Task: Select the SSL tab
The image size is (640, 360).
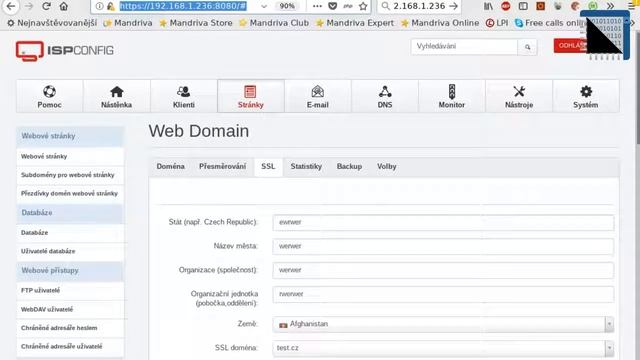Action: [268, 167]
